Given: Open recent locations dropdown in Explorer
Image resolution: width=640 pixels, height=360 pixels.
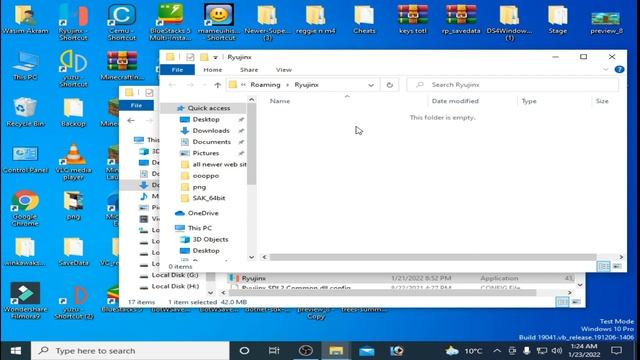Looking at the screenshot, I should pos(204,85).
